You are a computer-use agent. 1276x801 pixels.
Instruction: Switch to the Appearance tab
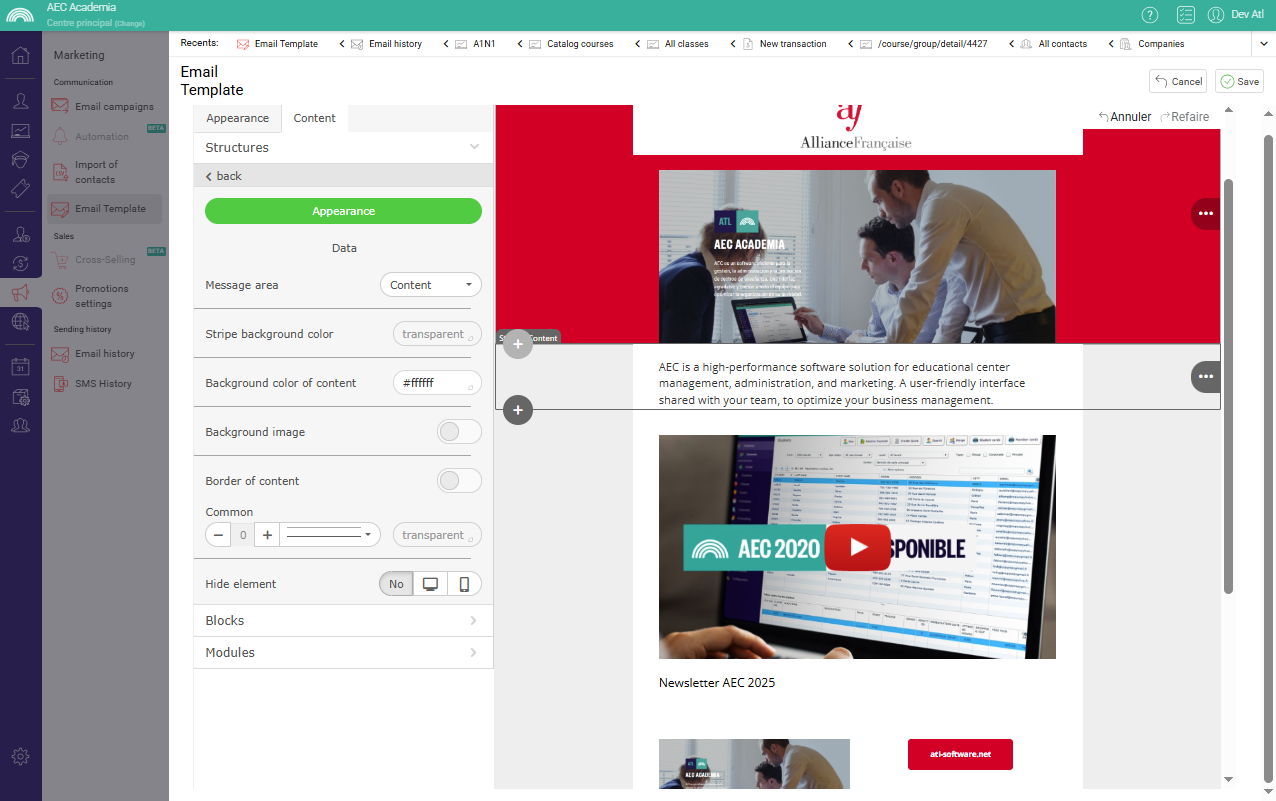[x=237, y=118]
